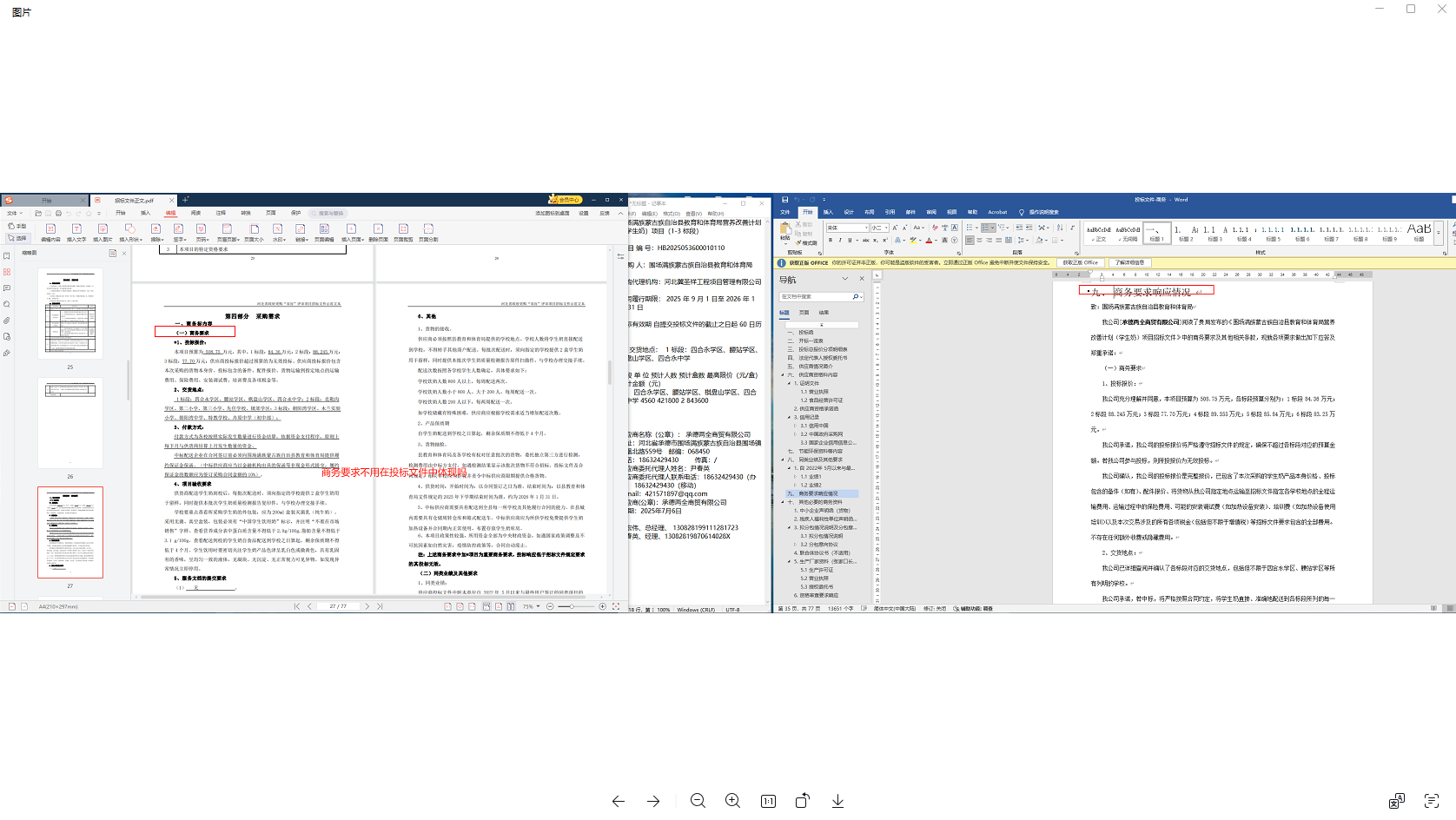Open Word navigation pane options chevron
Screen dimensions: 1456x820
click(845, 279)
